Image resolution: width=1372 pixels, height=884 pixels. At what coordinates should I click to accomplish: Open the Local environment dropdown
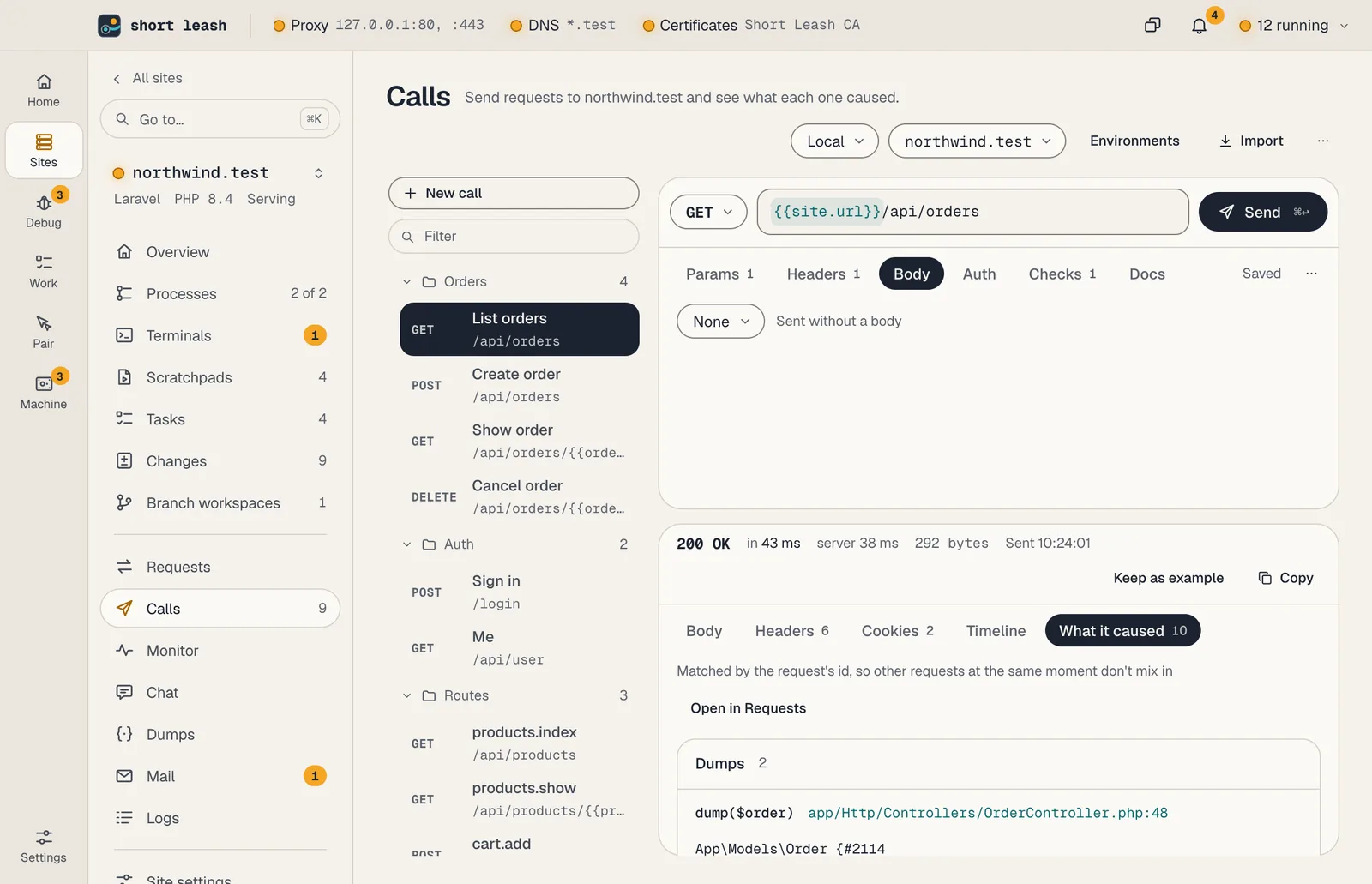(834, 141)
